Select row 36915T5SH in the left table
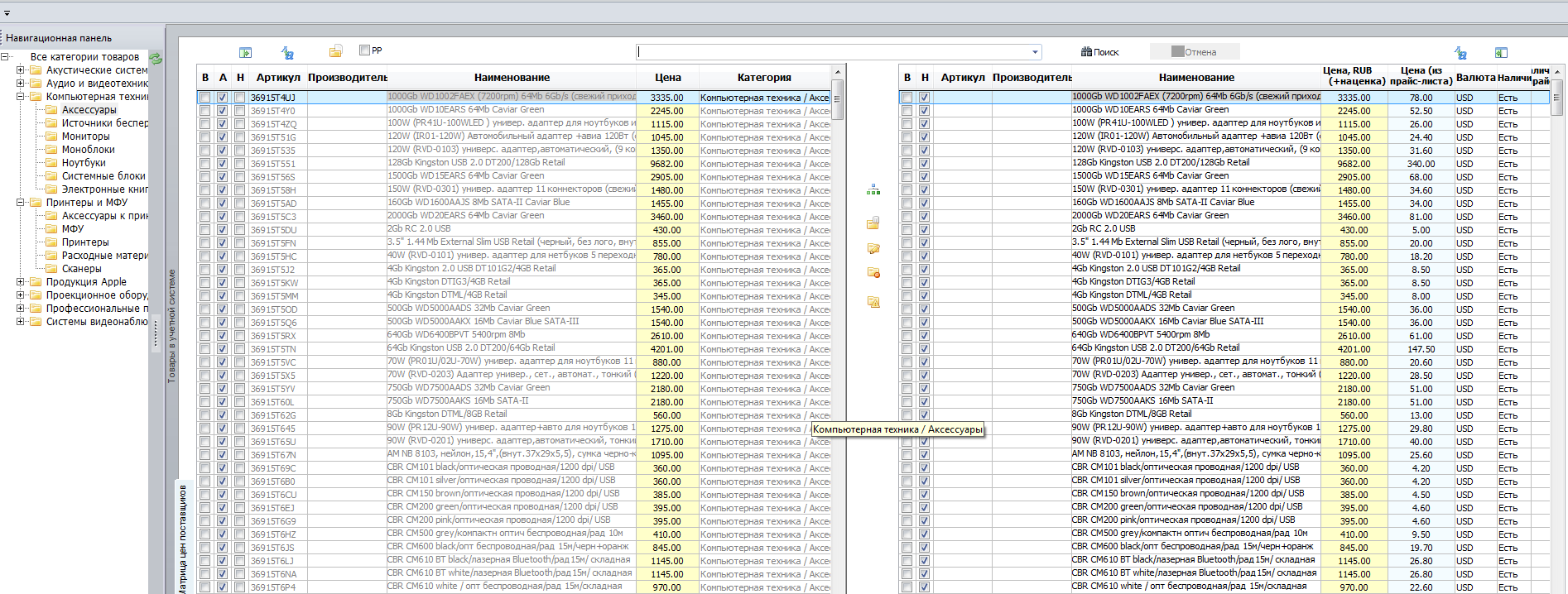Viewport: 1568px width, 594px height. [514, 190]
